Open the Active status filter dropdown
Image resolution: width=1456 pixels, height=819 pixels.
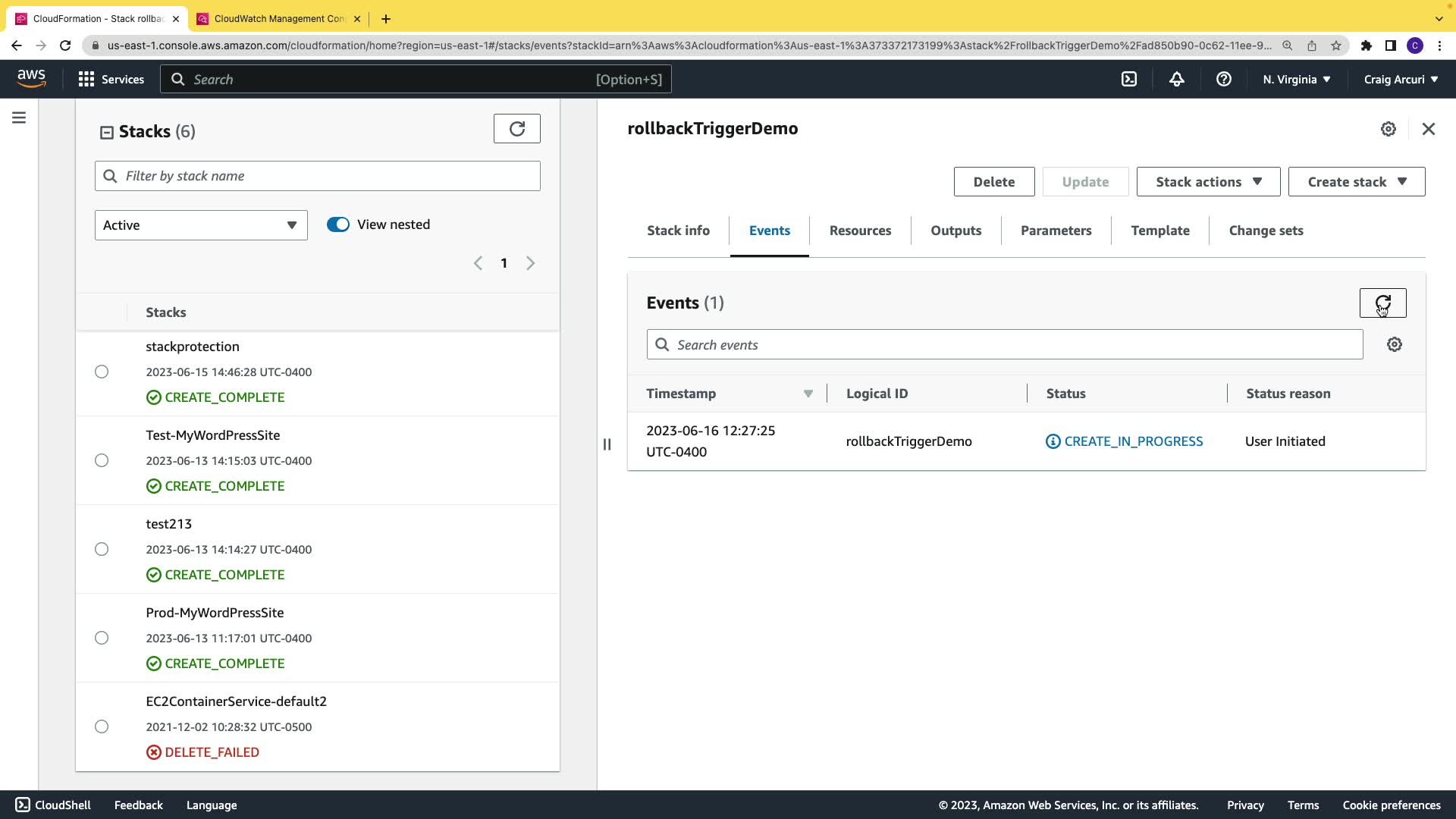[201, 225]
